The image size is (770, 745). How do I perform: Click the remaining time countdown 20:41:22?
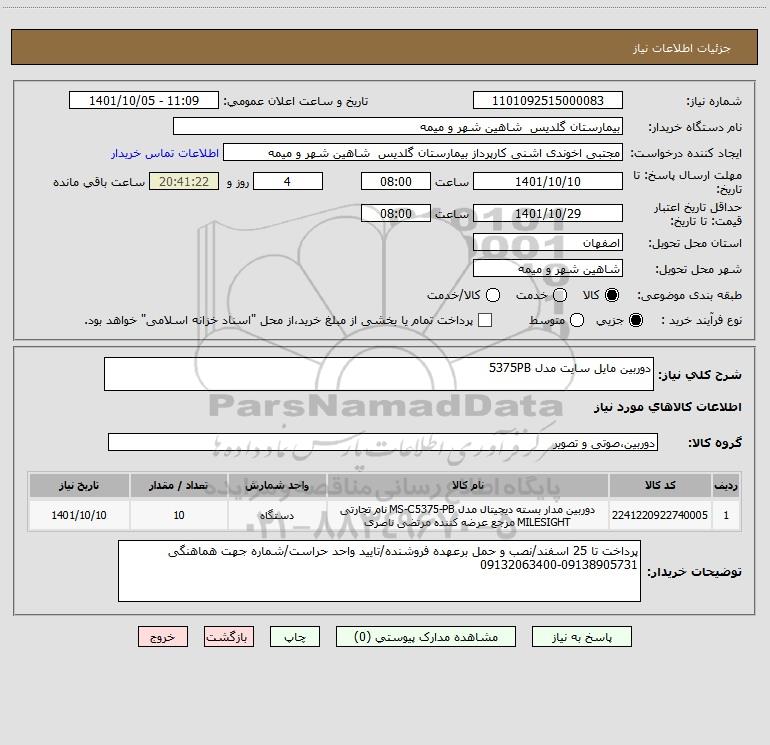click(184, 182)
